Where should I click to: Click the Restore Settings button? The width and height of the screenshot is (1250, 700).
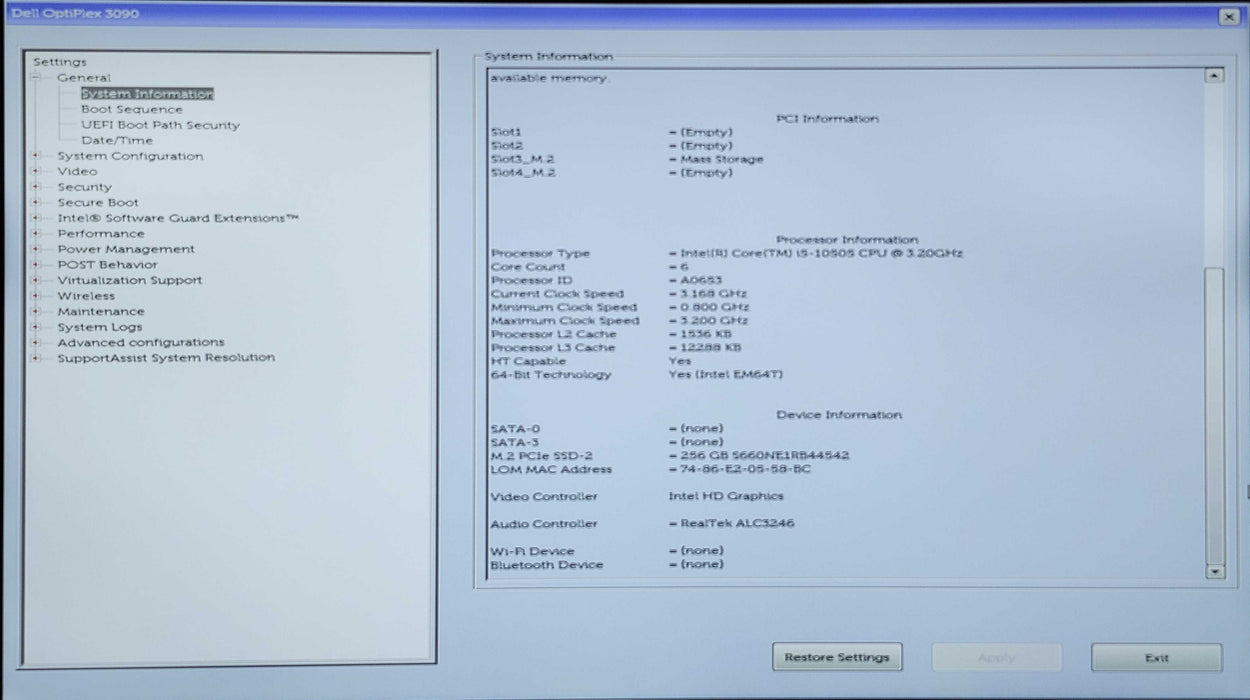pos(837,658)
